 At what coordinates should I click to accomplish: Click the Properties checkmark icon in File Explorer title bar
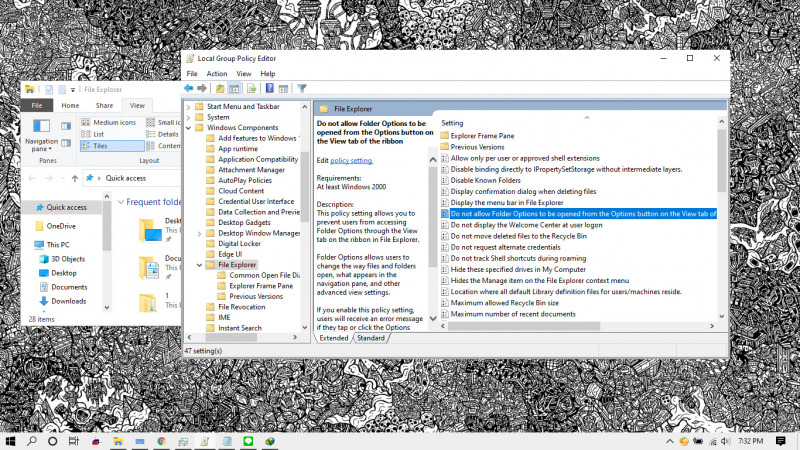(x=49, y=89)
